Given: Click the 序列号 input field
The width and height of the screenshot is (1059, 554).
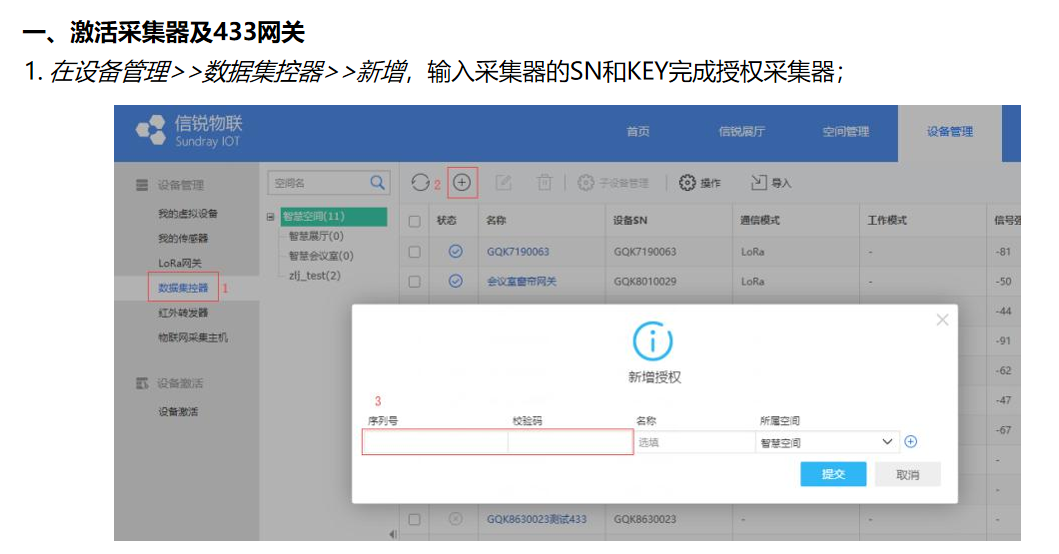Looking at the screenshot, I should (x=435, y=443).
